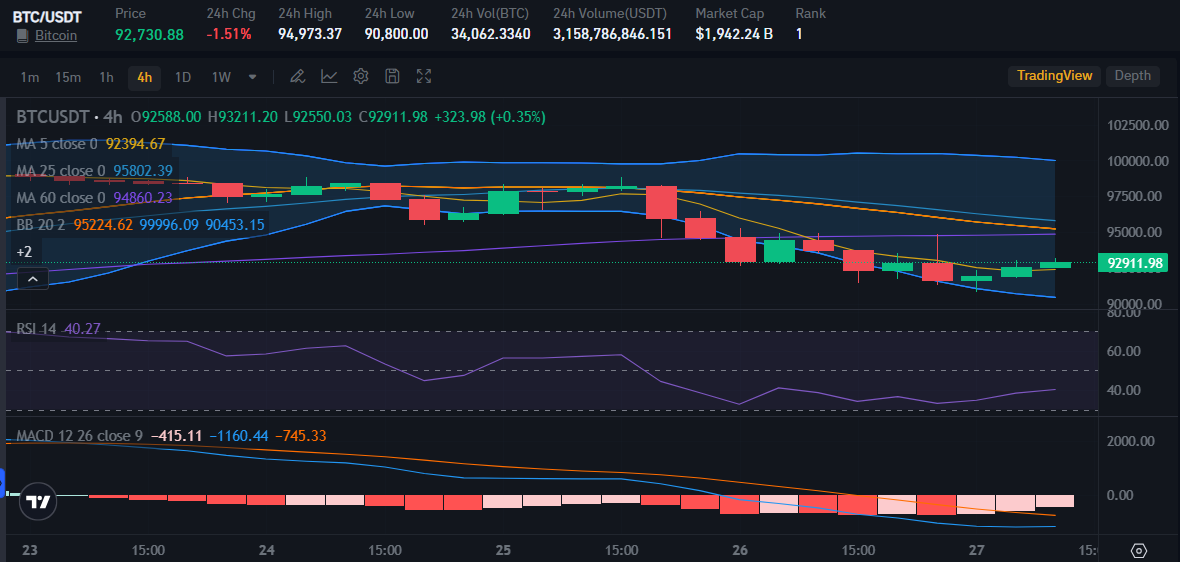The height and width of the screenshot is (562, 1180).
Task: Click the Market Cap value $1,942.24 B
Action: point(734,34)
